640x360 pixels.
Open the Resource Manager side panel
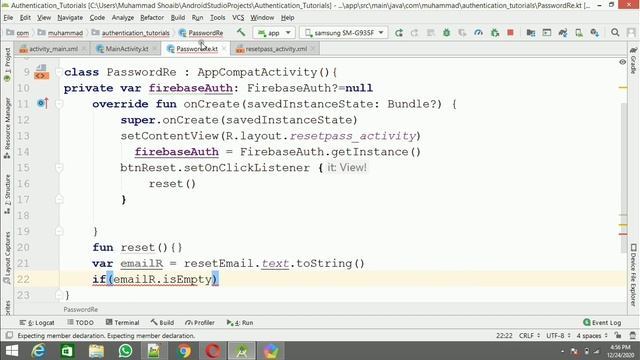[x=7, y=128]
